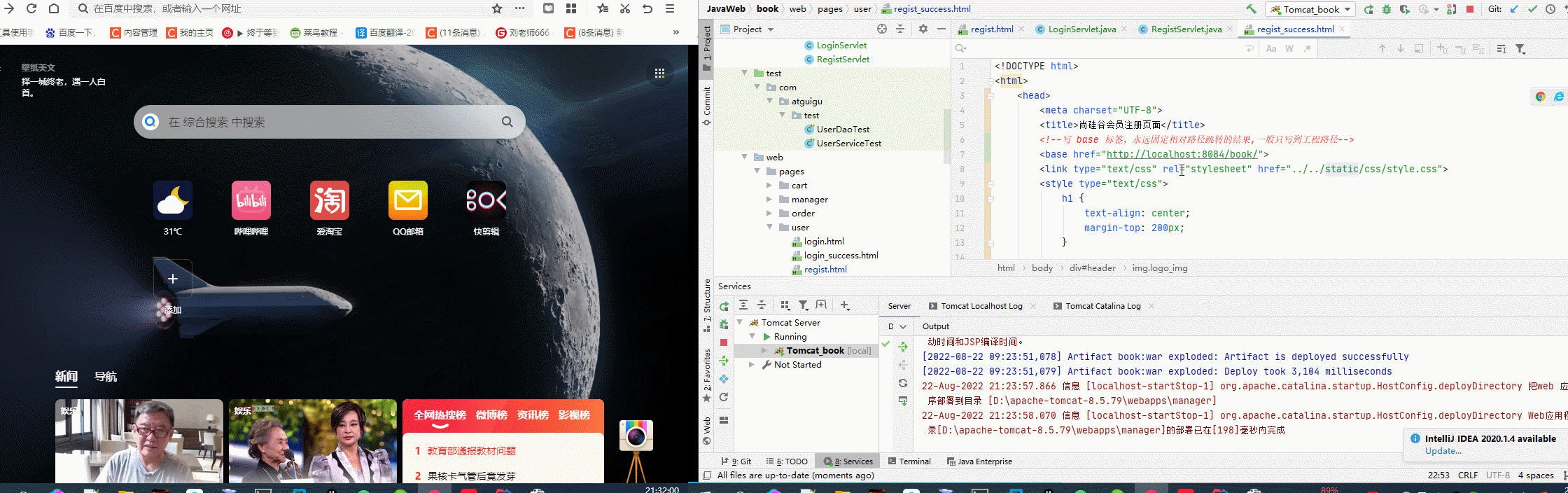The height and width of the screenshot is (493, 1568).
Task: Expand all in Services toolbar
Action: (743, 305)
